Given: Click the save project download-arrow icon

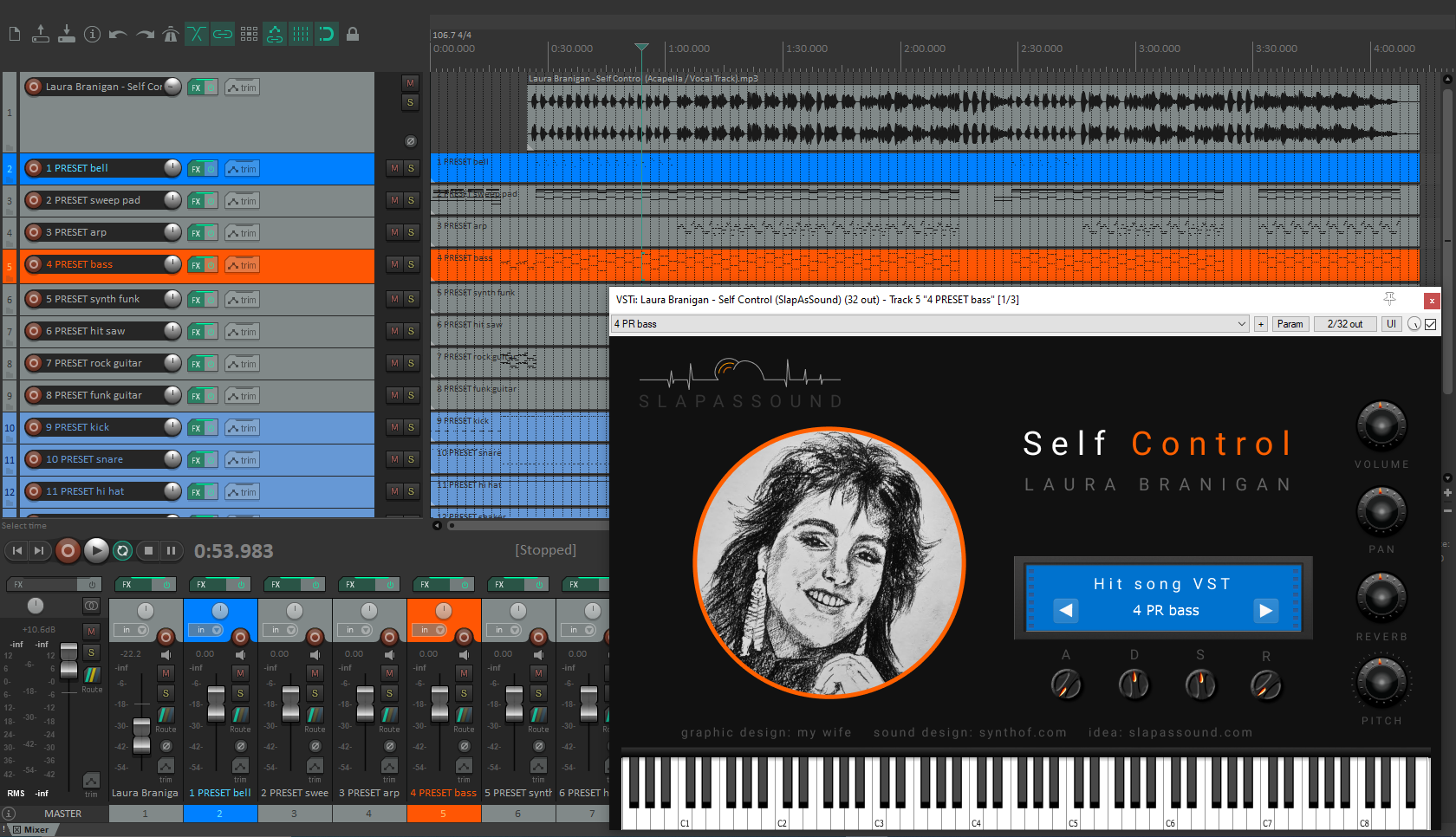Looking at the screenshot, I should (67, 34).
